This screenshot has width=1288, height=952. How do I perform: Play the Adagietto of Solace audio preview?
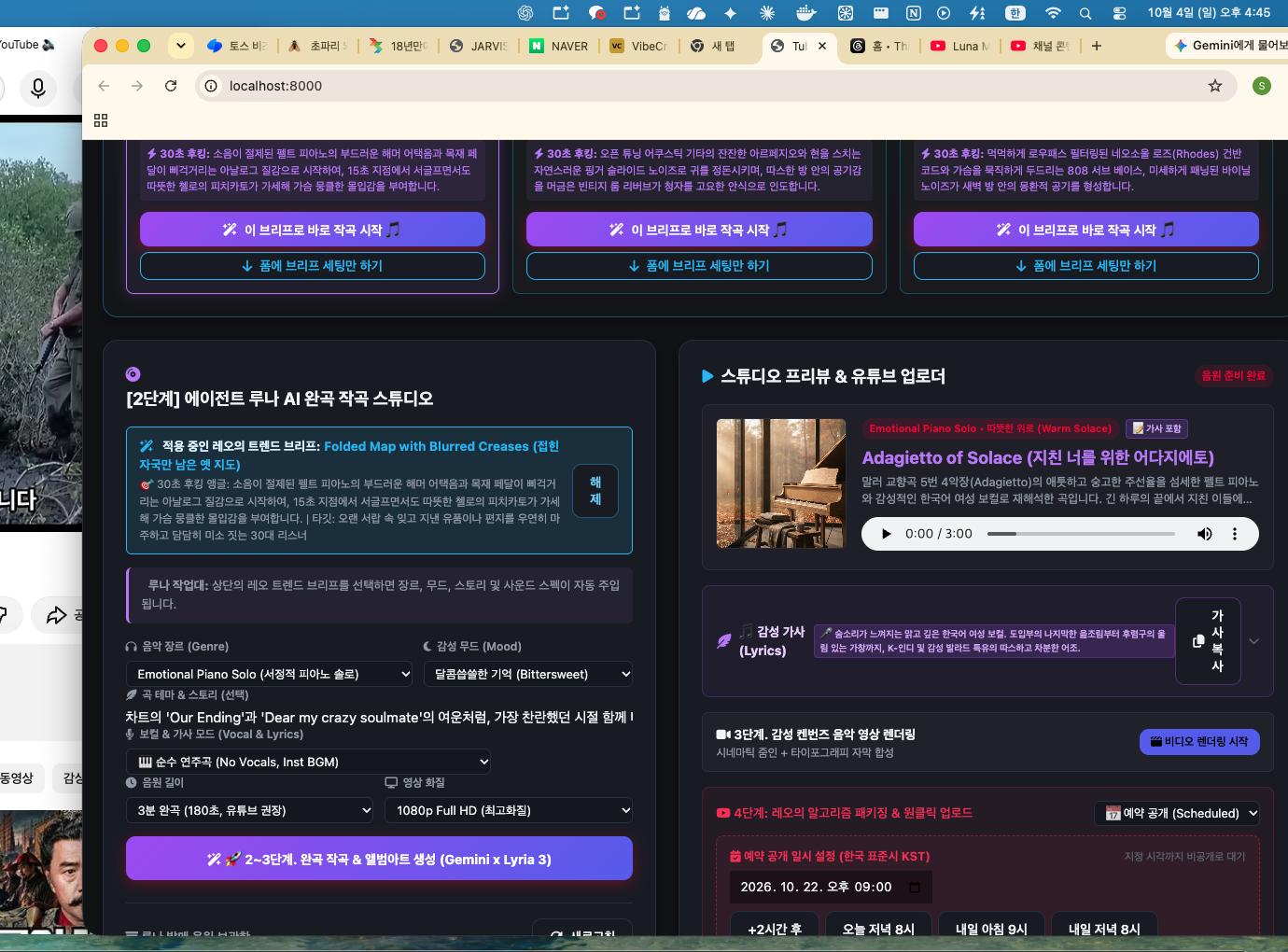click(x=887, y=534)
